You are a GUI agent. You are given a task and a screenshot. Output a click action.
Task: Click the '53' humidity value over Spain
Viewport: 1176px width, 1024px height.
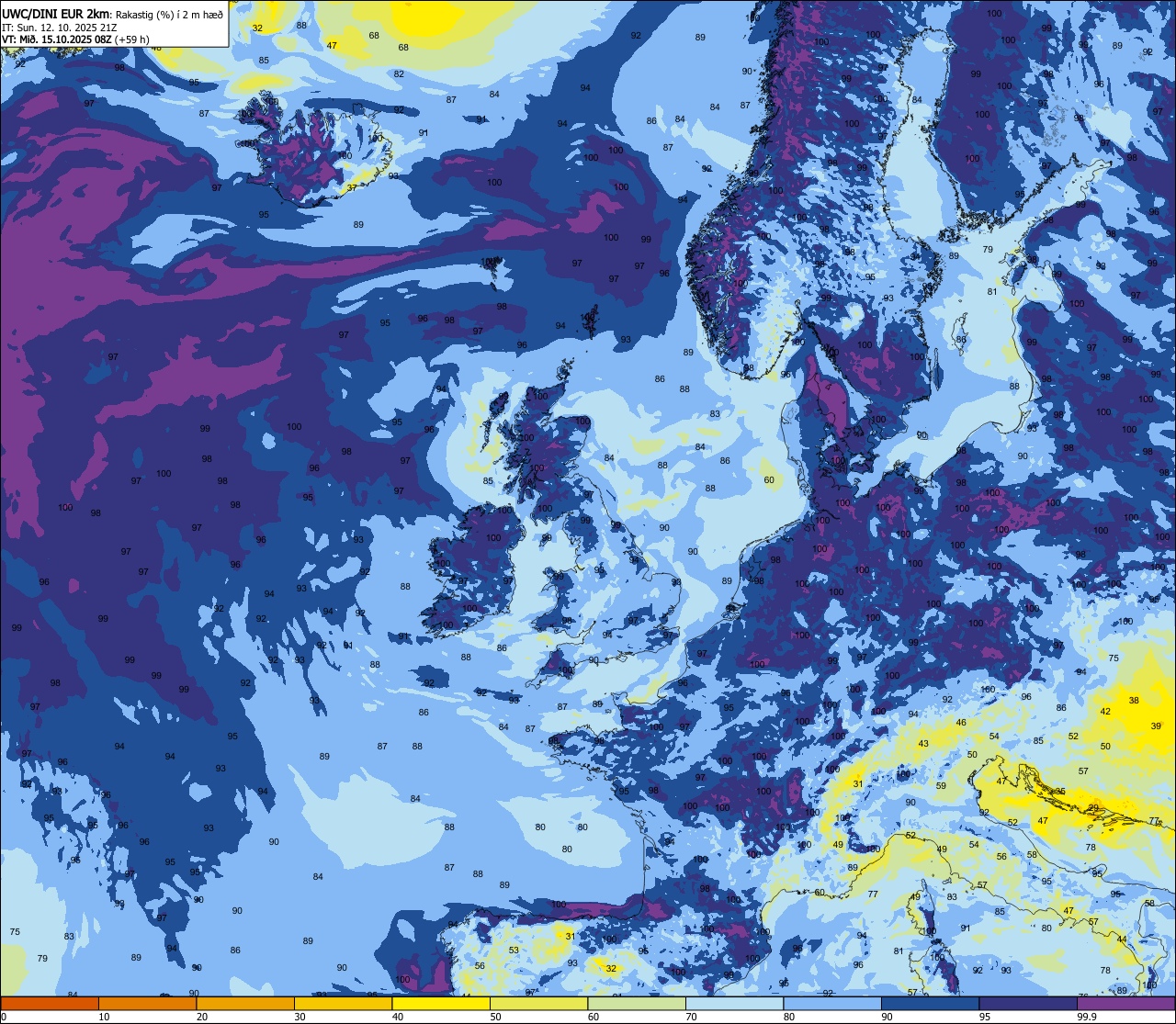pyautogui.click(x=514, y=950)
